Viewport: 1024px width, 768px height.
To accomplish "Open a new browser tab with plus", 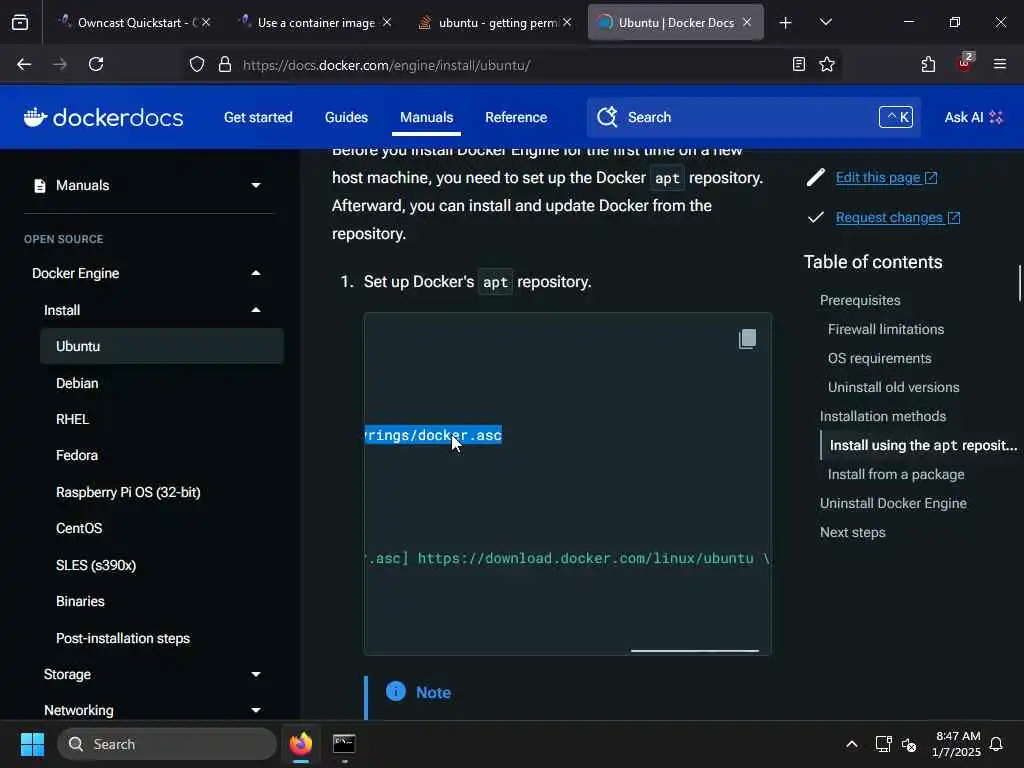I will click(x=786, y=23).
